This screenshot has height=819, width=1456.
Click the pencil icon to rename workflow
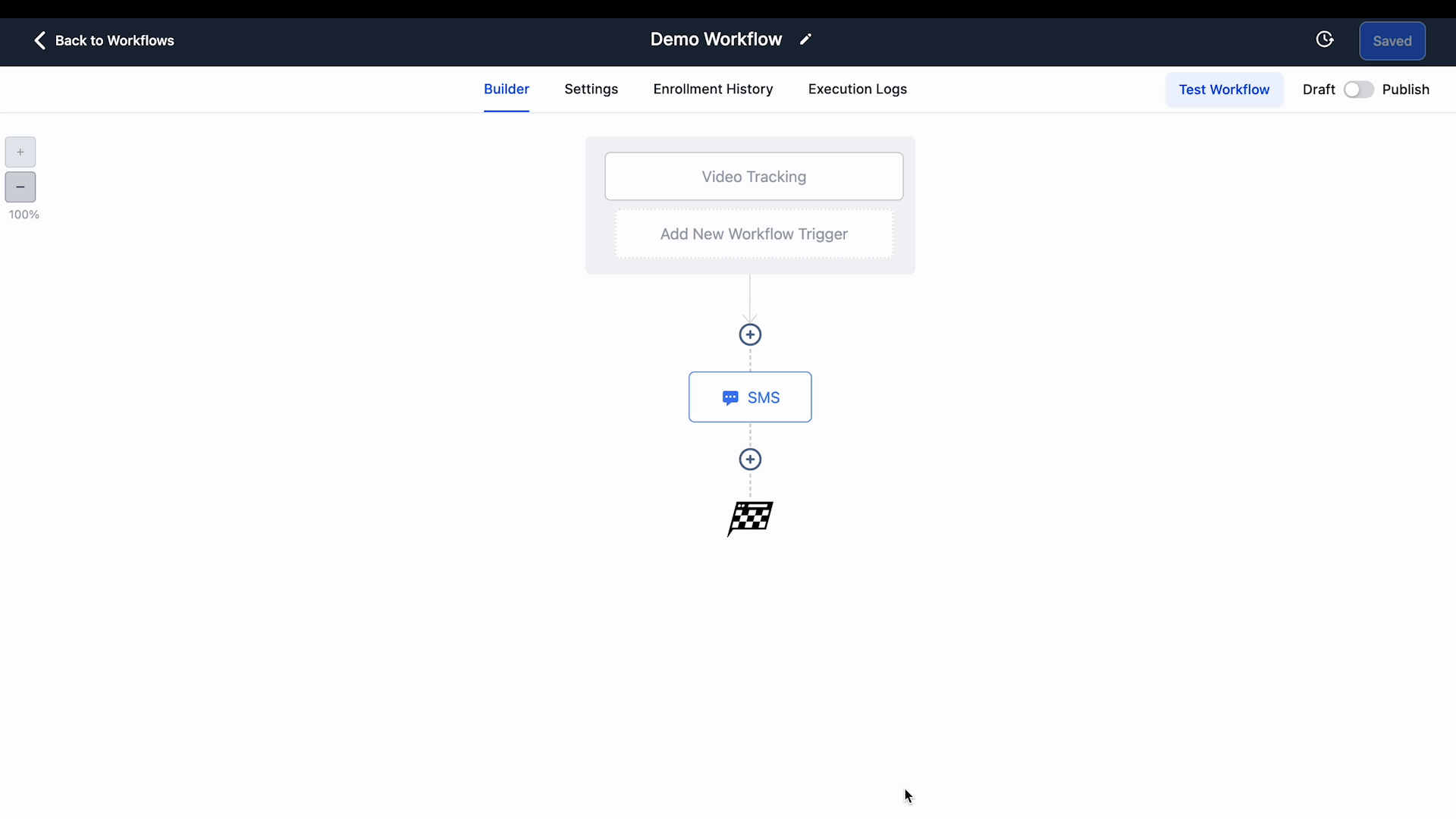[x=805, y=39]
